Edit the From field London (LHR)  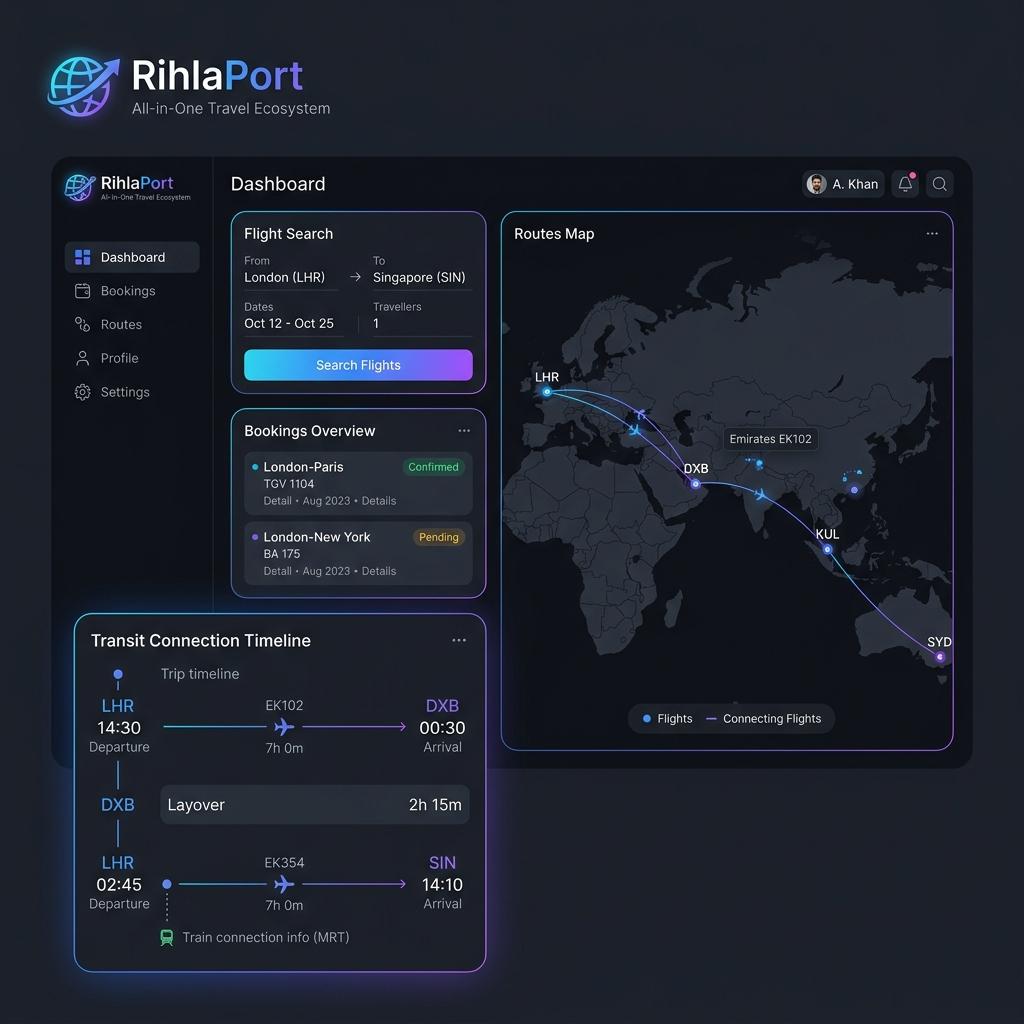[x=291, y=278]
